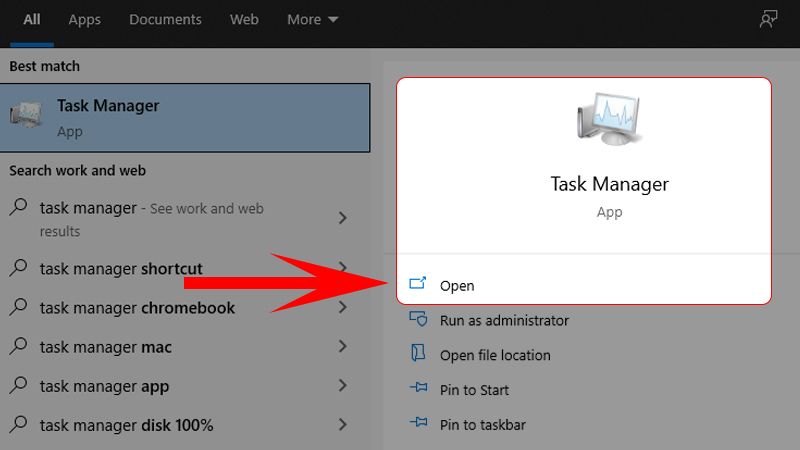This screenshot has width=800, height=450.
Task: Click the Pin to Start pin icon
Action: (x=418, y=390)
